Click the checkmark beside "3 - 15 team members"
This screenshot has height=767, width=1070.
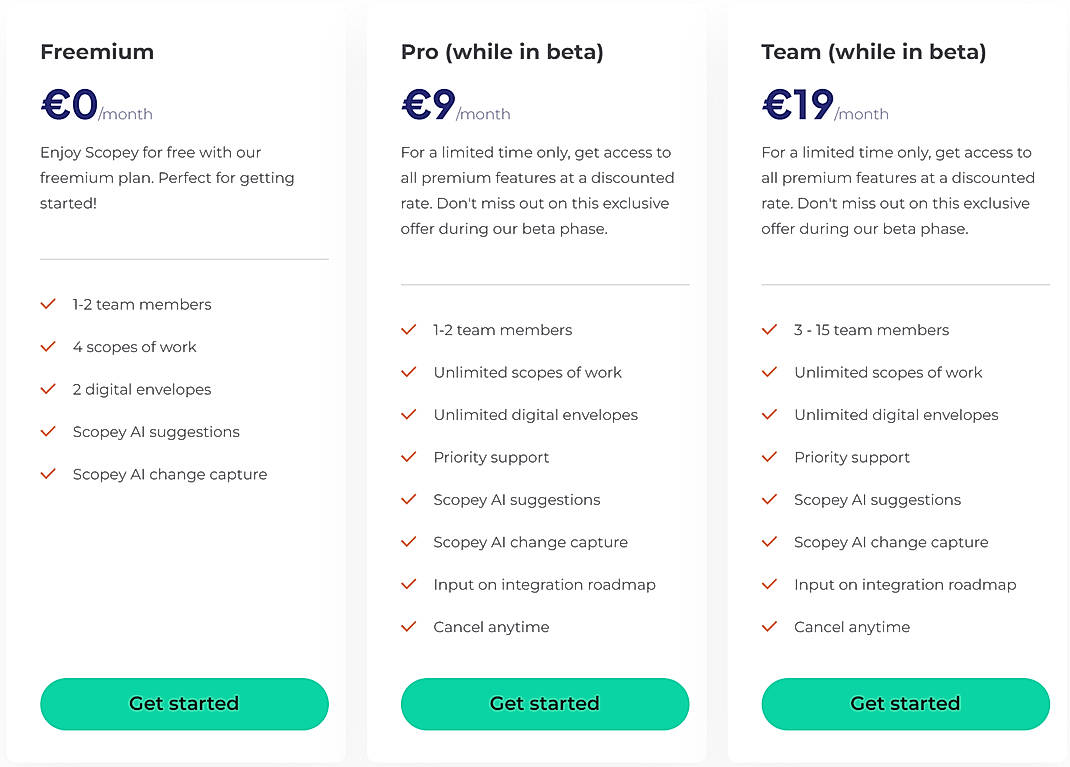[x=768, y=329]
